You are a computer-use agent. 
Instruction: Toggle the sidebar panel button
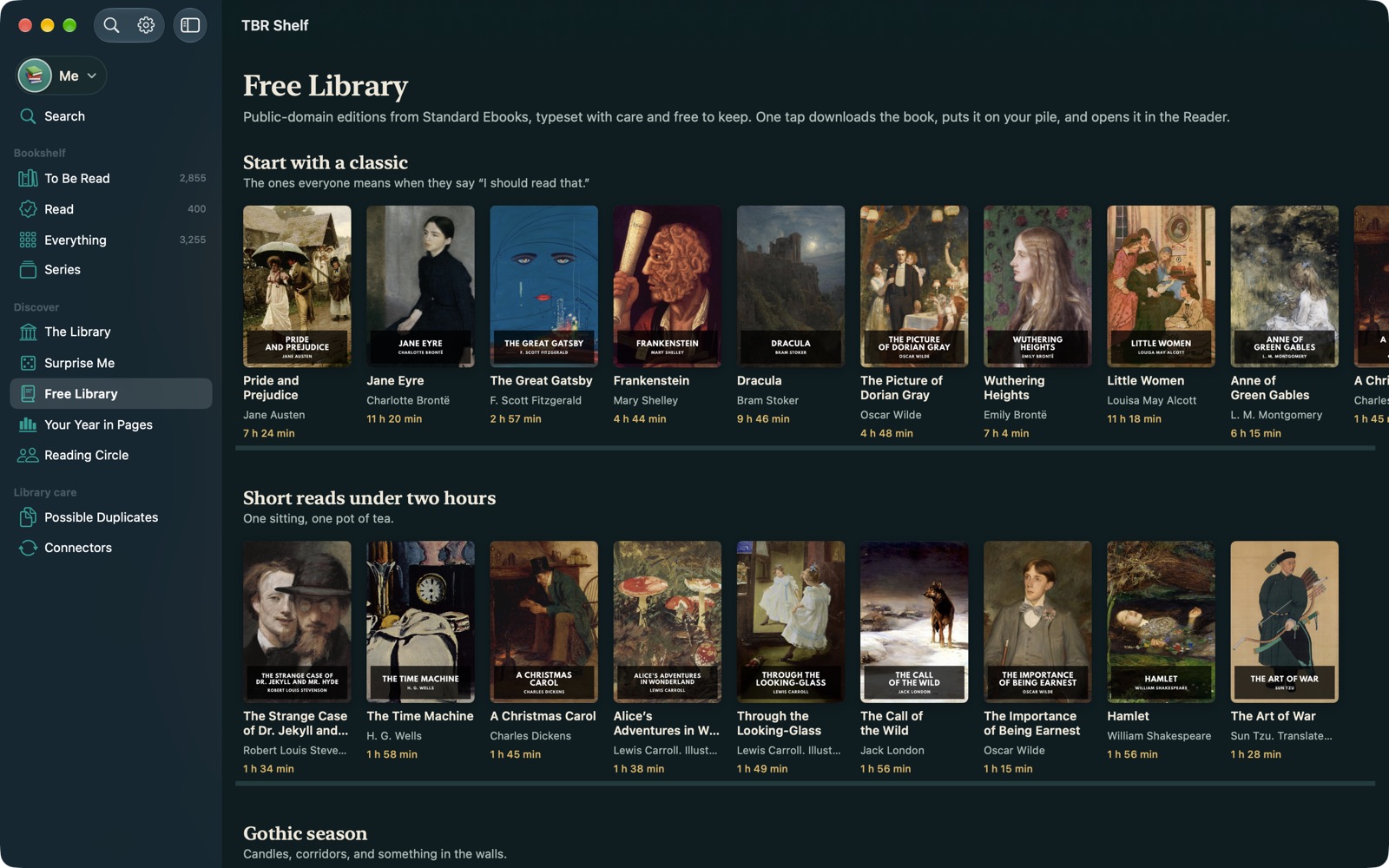pyautogui.click(x=190, y=25)
